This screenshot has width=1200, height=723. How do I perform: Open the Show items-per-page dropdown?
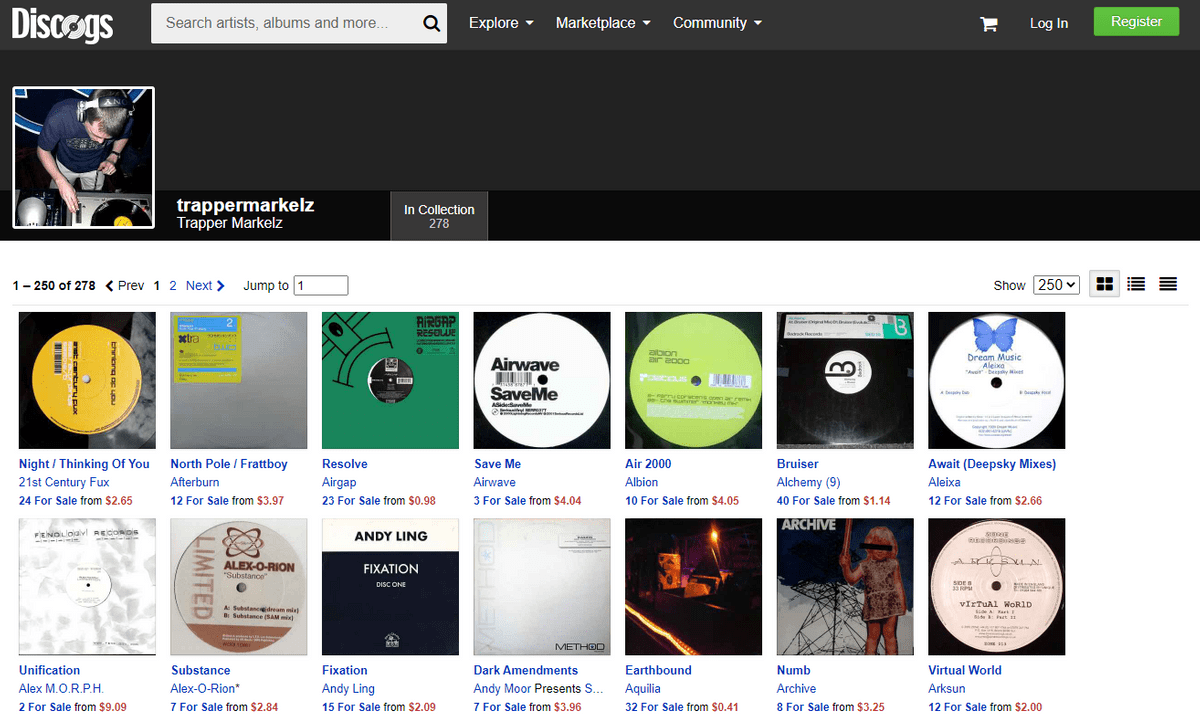(1056, 285)
